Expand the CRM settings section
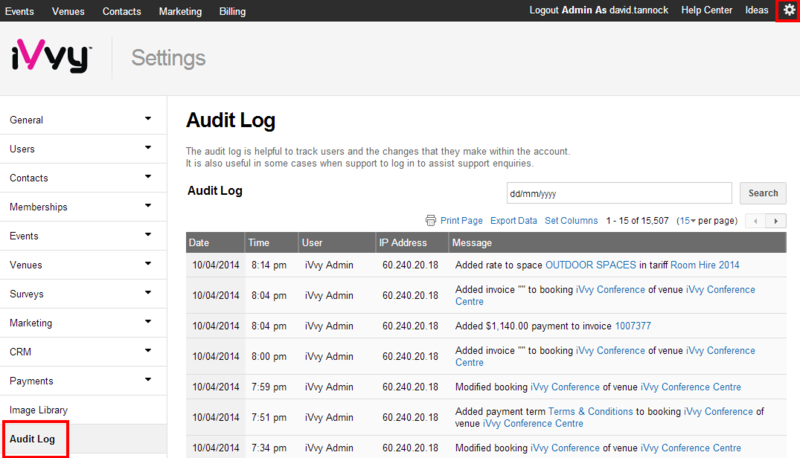This screenshot has width=800, height=458. click(84, 352)
